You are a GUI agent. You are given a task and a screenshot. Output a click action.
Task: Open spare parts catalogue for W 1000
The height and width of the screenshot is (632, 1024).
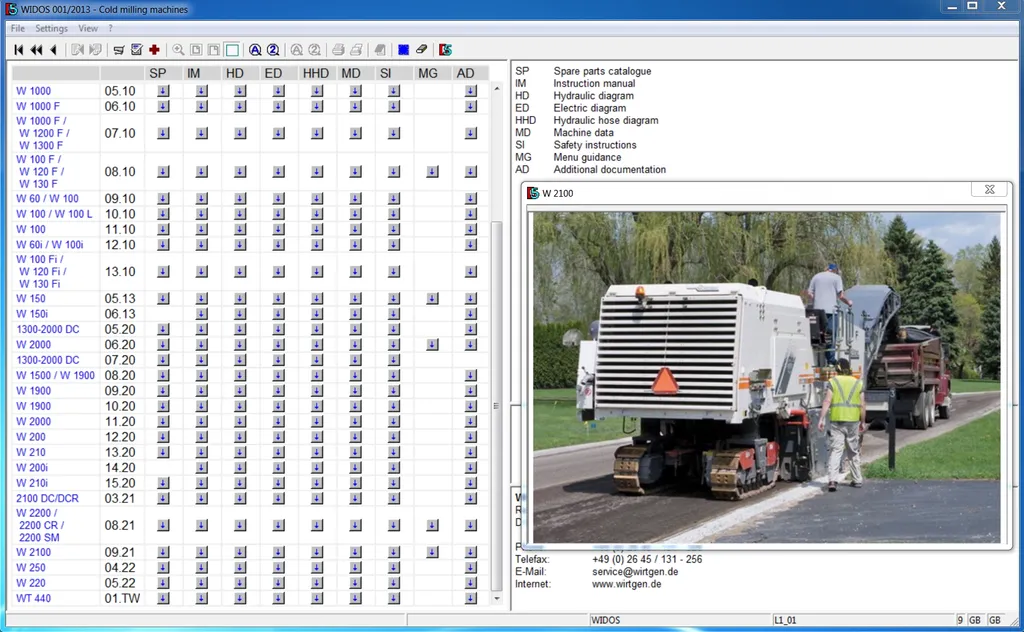[163, 91]
